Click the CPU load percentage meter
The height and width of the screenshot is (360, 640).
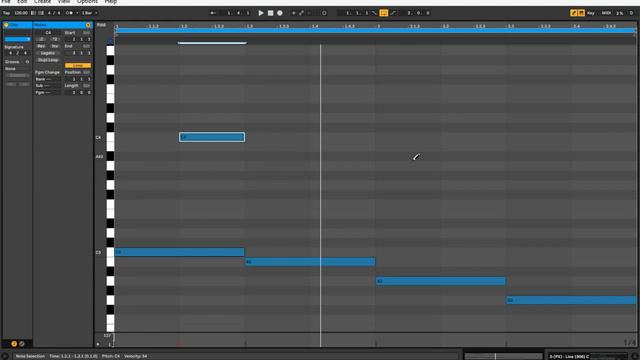click(620, 13)
